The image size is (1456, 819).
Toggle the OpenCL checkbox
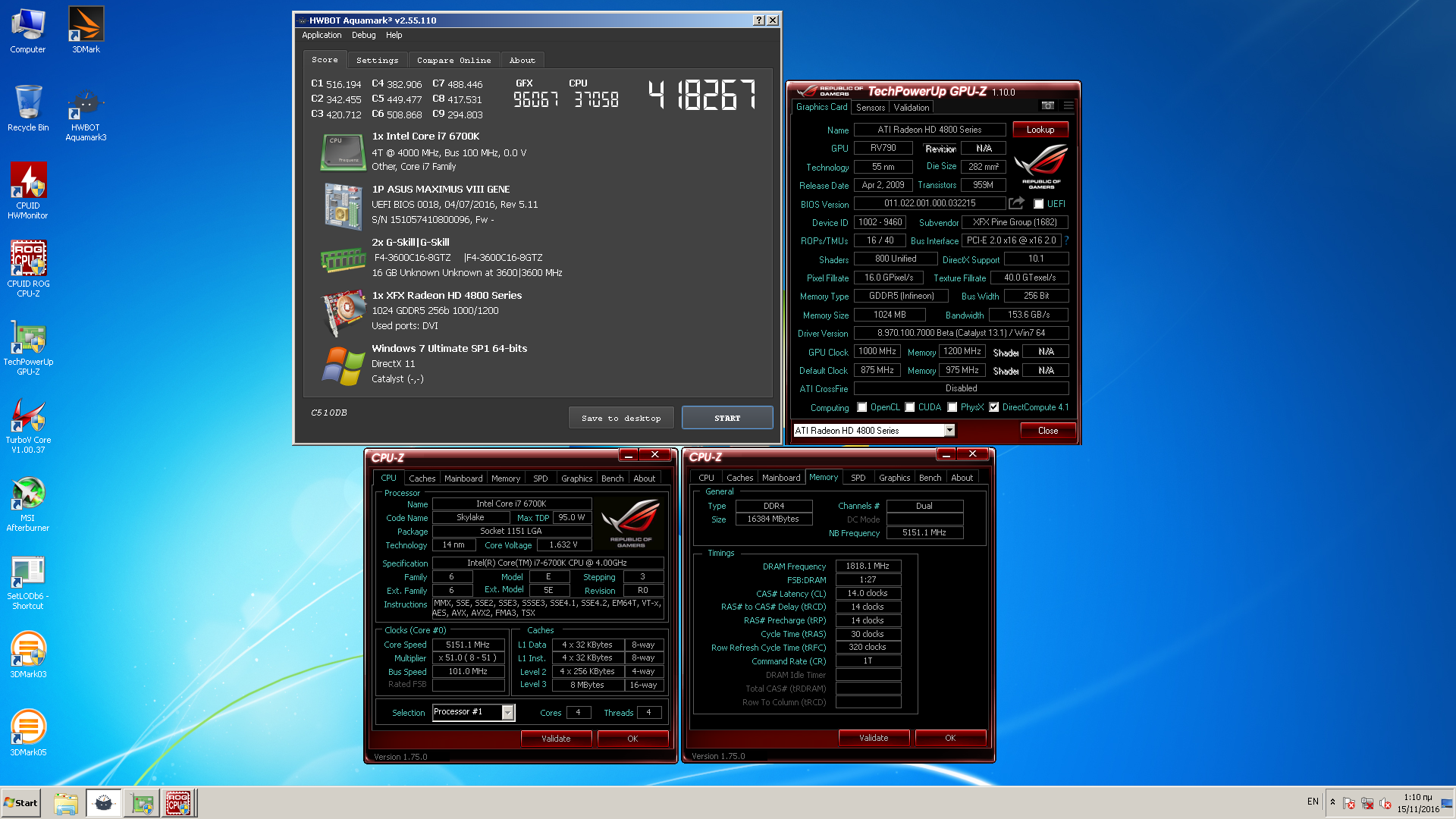click(x=862, y=407)
